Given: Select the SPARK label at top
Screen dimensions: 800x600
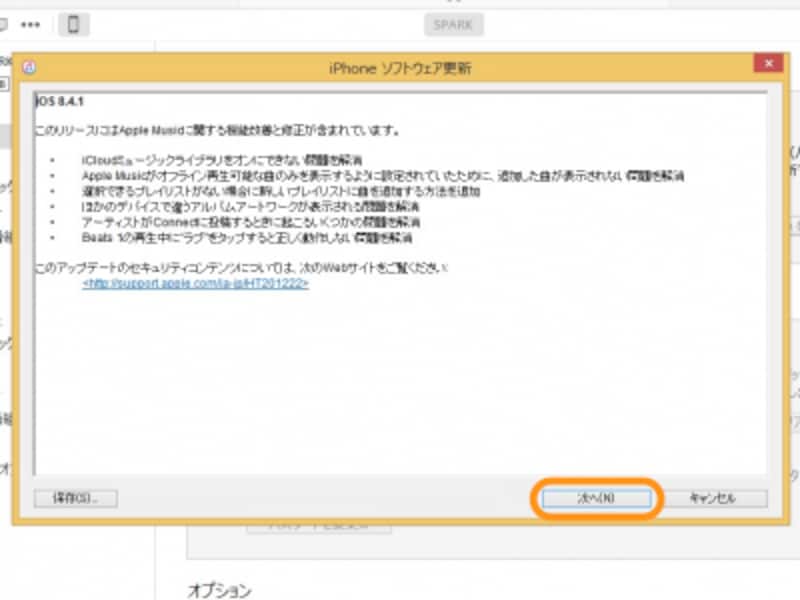Looking at the screenshot, I should click(x=454, y=25).
